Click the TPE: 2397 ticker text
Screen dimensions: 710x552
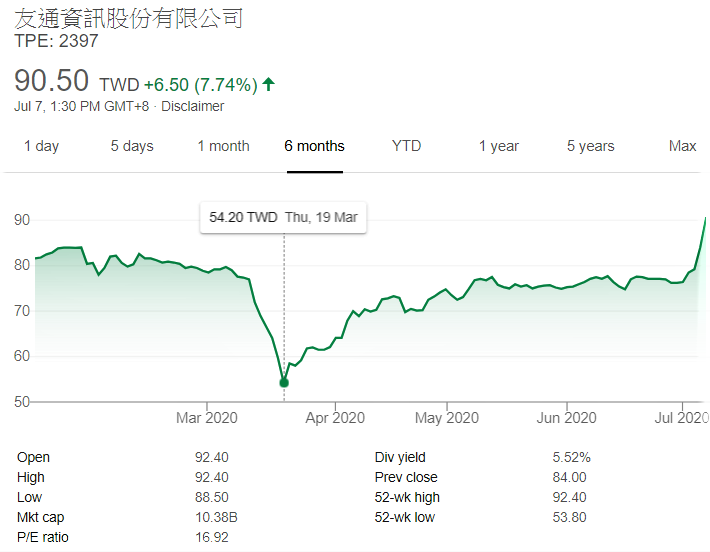[56, 41]
